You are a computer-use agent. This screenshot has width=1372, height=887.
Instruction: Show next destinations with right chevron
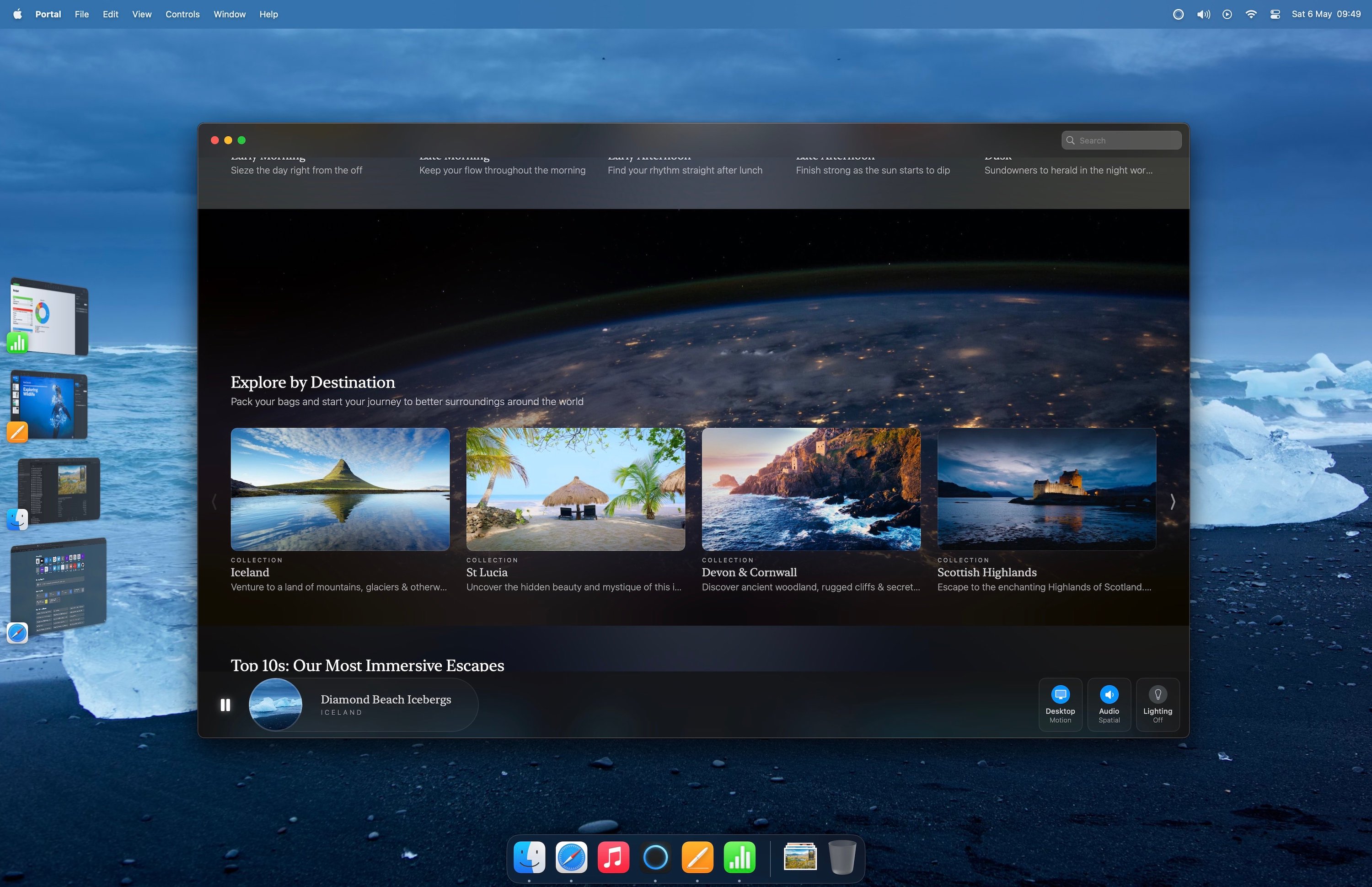point(1173,502)
